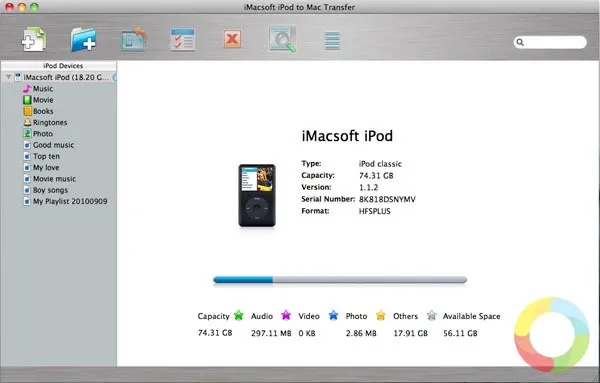Click into the toolbar search field
Viewport: 600px width, 383px height.
pos(550,42)
